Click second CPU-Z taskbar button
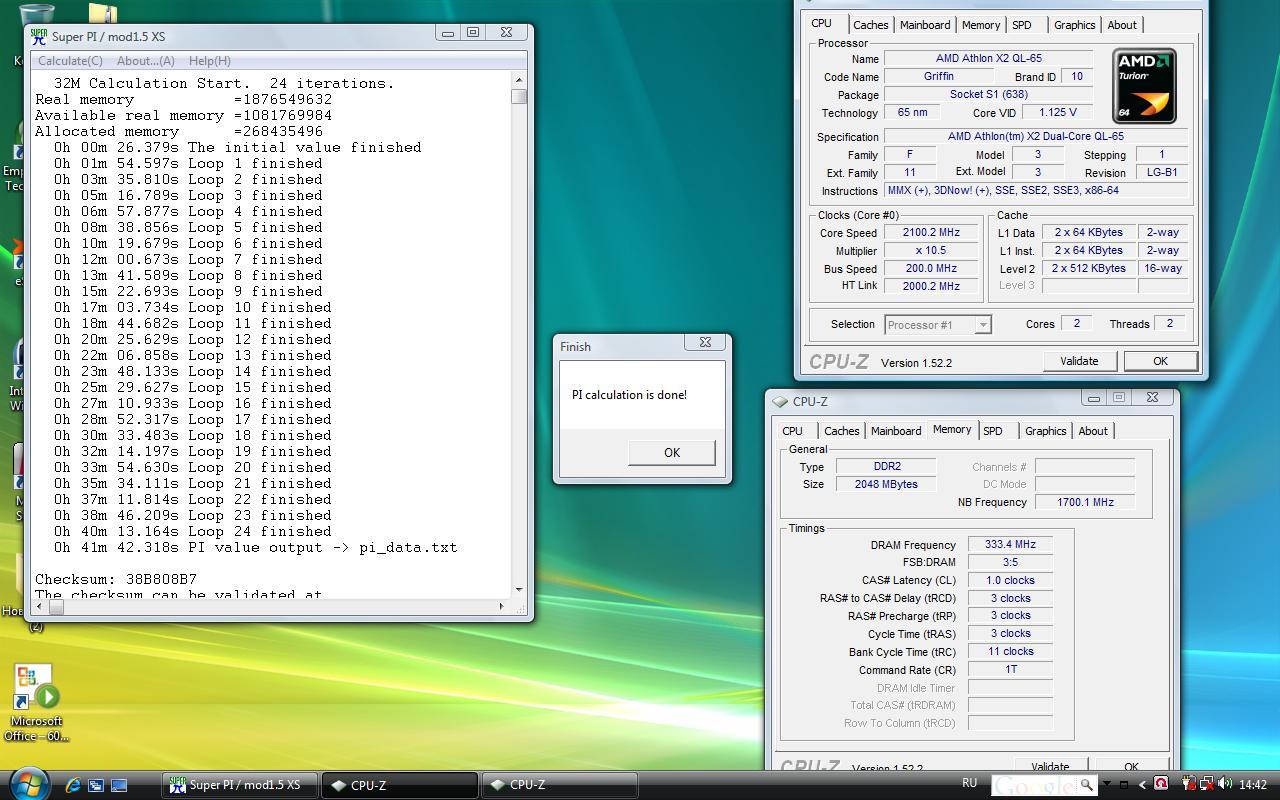This screenshot has height=800, width=1280. [560, 785]
